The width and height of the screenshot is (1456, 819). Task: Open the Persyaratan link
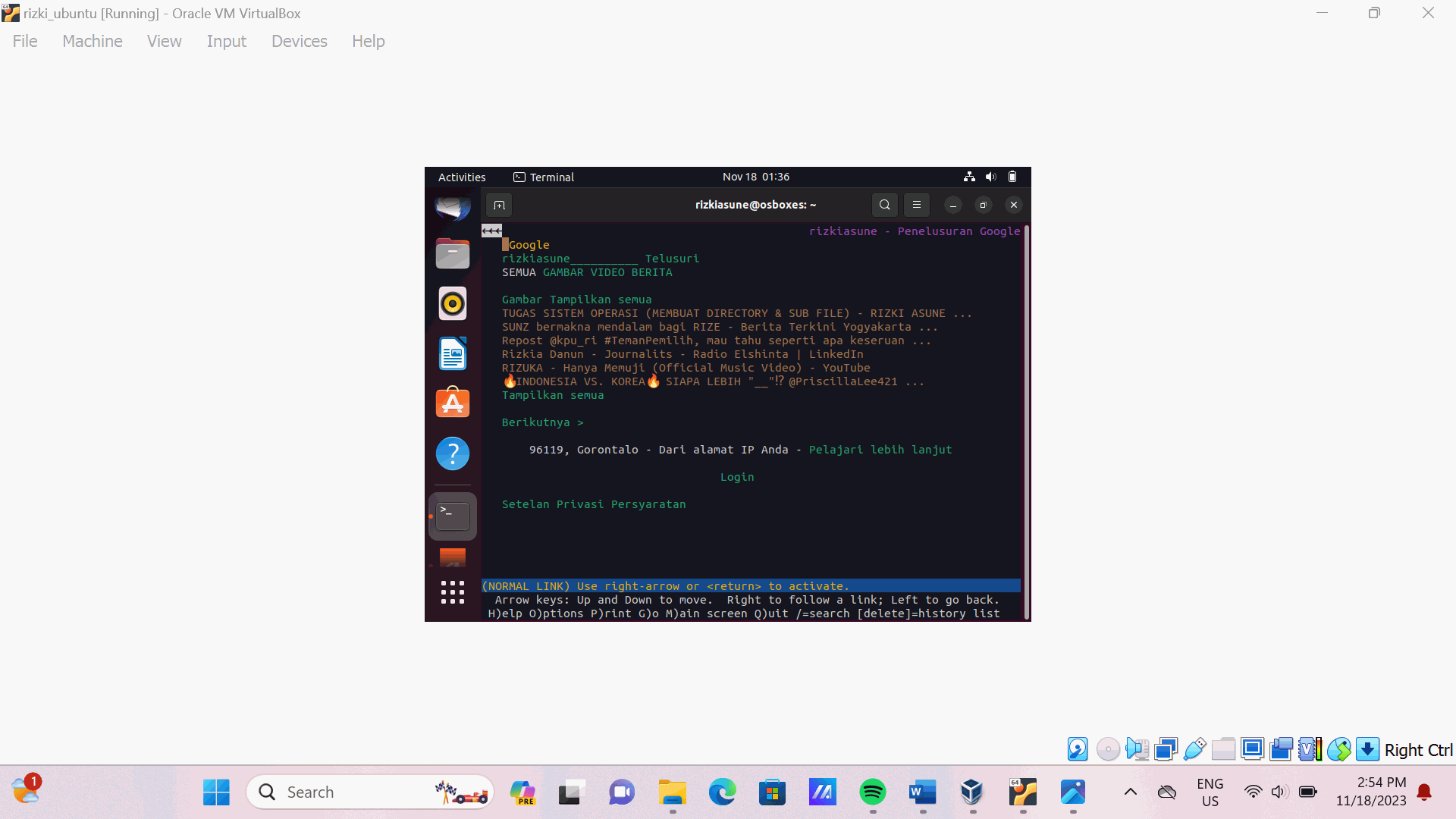click(648, 504)
